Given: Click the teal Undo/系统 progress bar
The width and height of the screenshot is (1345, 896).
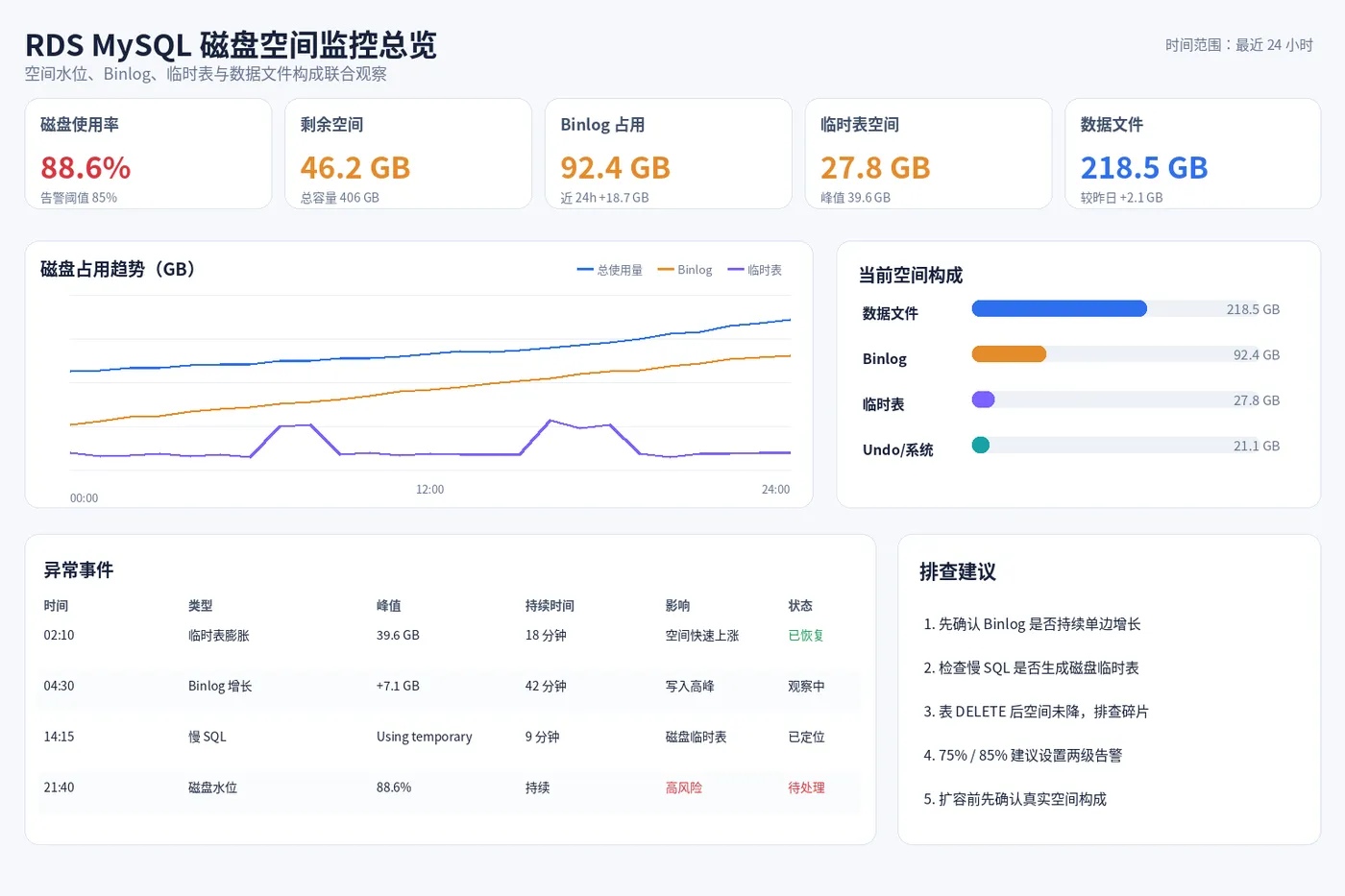Looking at the screenshot, I should tap(981, 445).
